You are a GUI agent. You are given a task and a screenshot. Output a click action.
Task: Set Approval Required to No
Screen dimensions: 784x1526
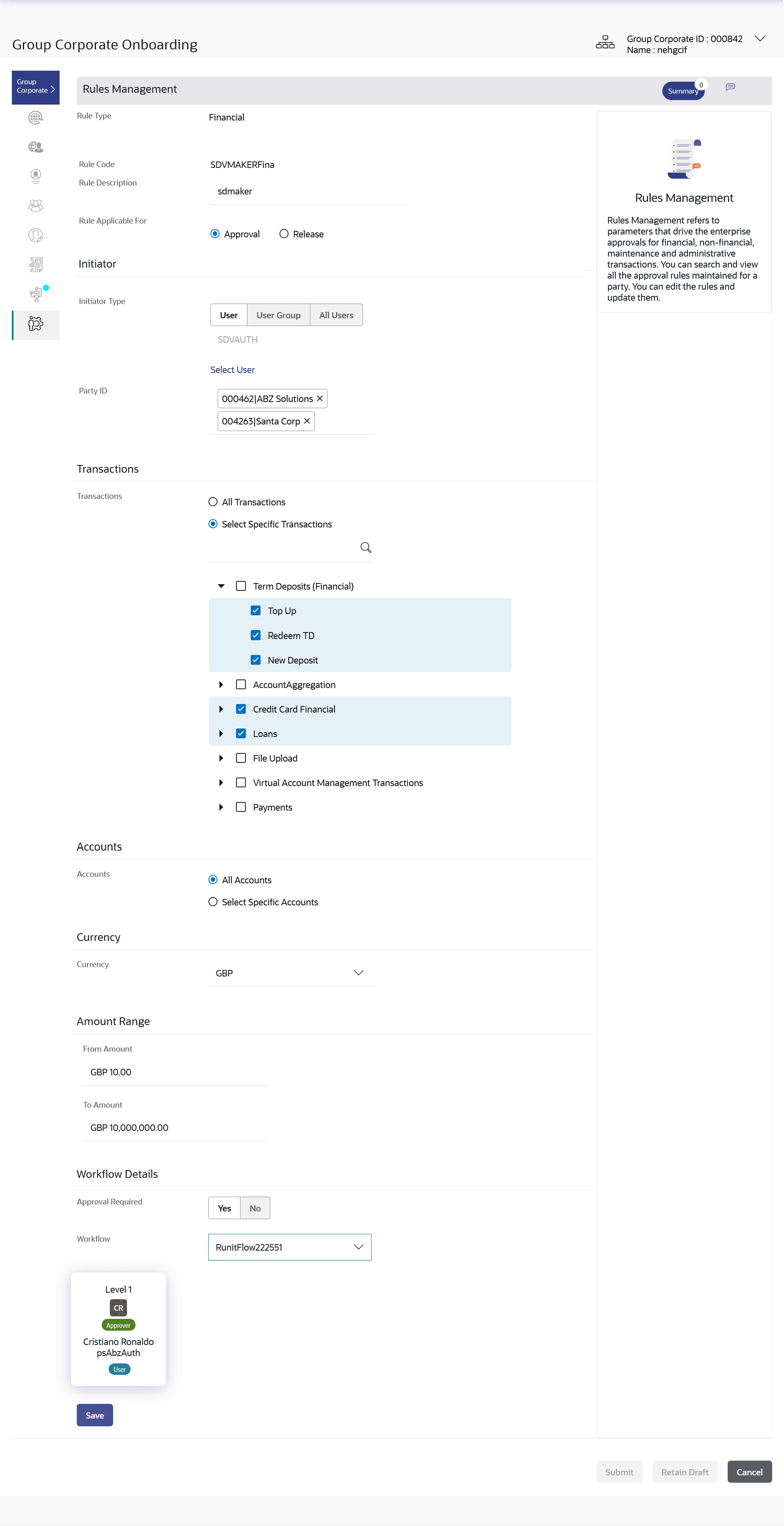pos(255,1208)
